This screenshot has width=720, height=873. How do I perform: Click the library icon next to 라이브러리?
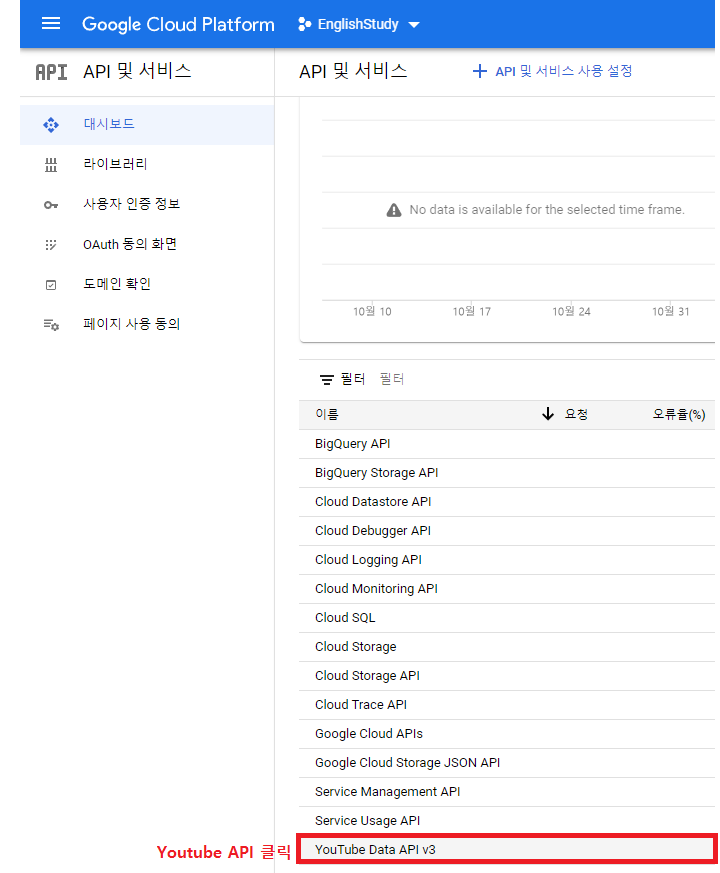click(x=51, y=165)
